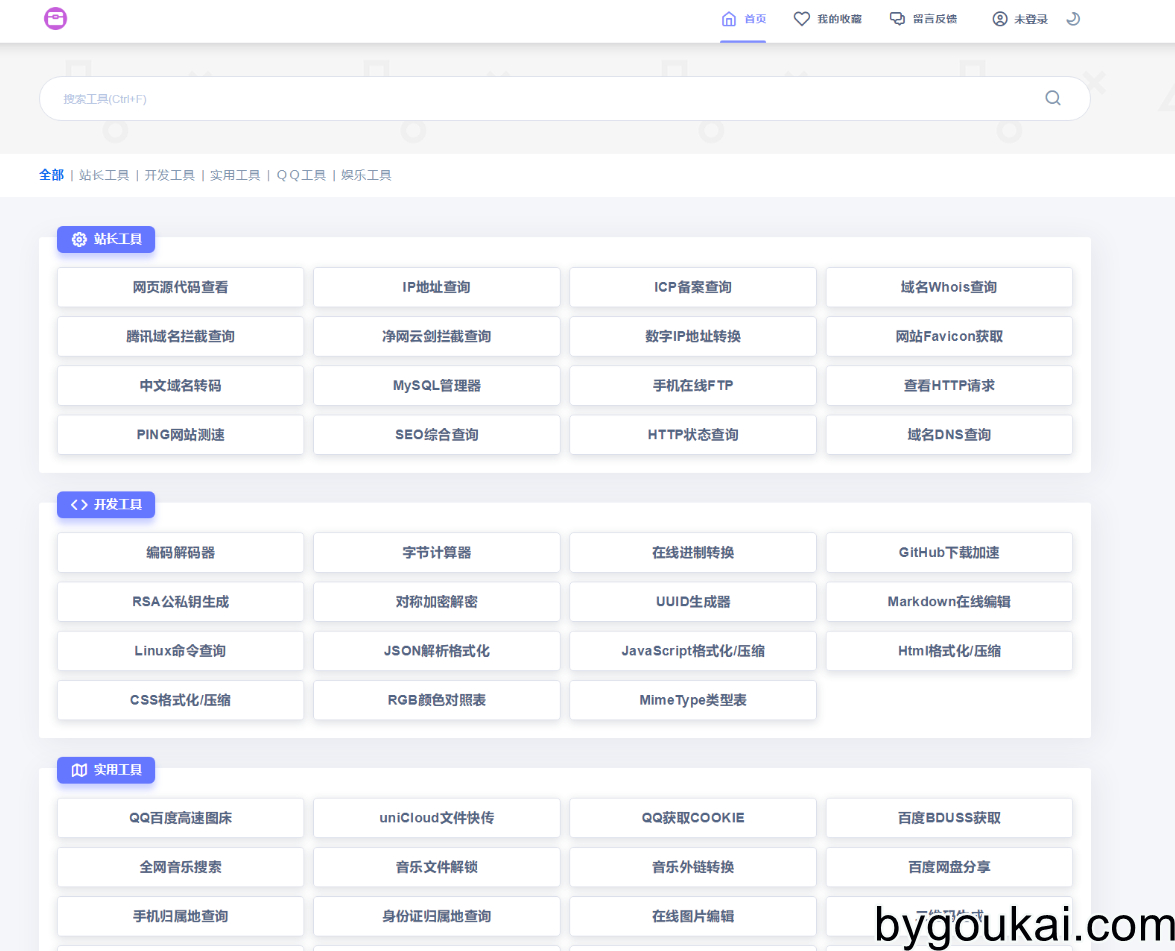Open CSS格式化/压缩 tool
This screenshot has width=1175, height=951.
coord(181,700)
